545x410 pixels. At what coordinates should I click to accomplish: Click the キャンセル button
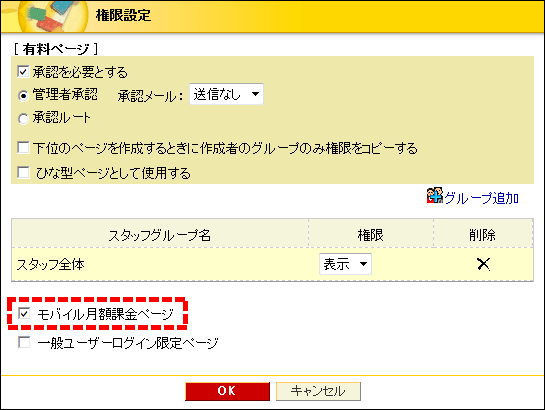tap(318, 391)
